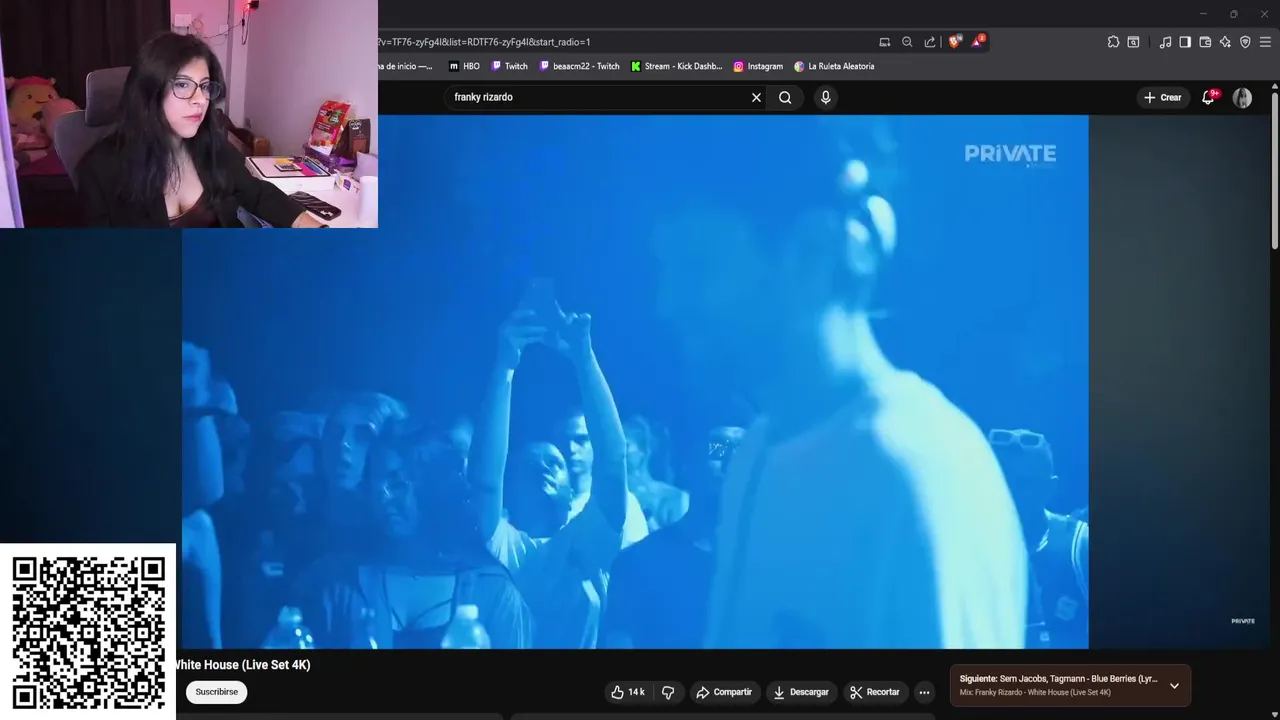This screenshot has height=720, width=1280.
Task: Like the video with 14 k likes
Action: (627, 692)
